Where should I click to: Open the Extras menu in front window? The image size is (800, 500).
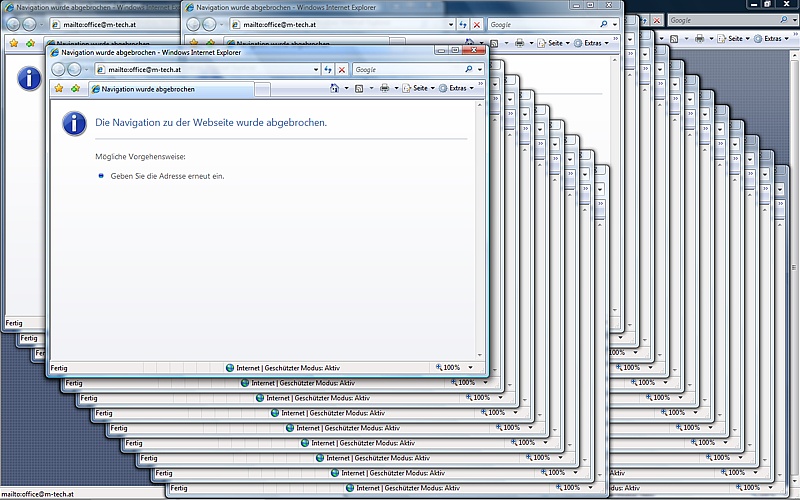coord(456,88)
